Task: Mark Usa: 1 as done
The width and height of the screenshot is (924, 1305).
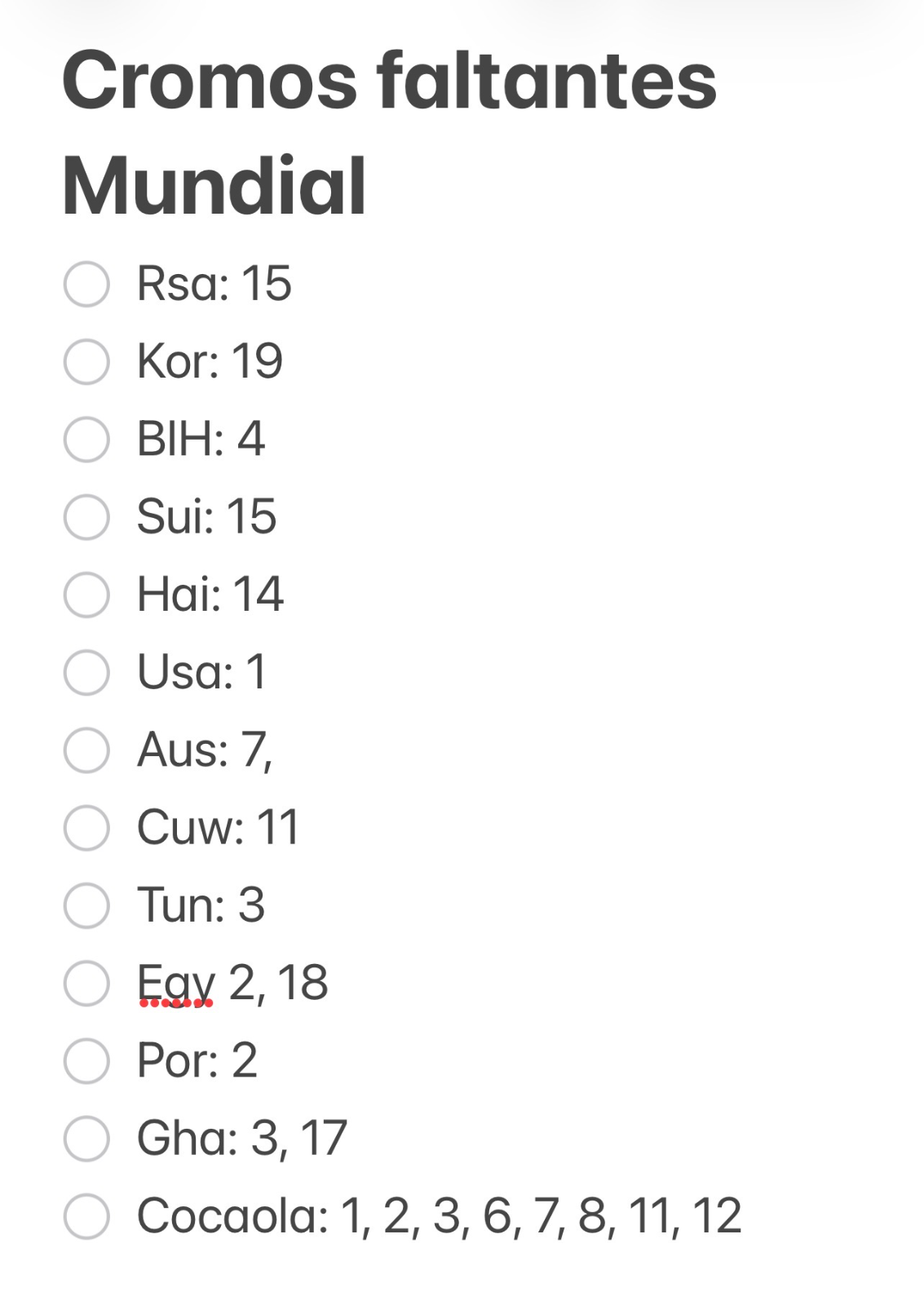Action: 86,672
